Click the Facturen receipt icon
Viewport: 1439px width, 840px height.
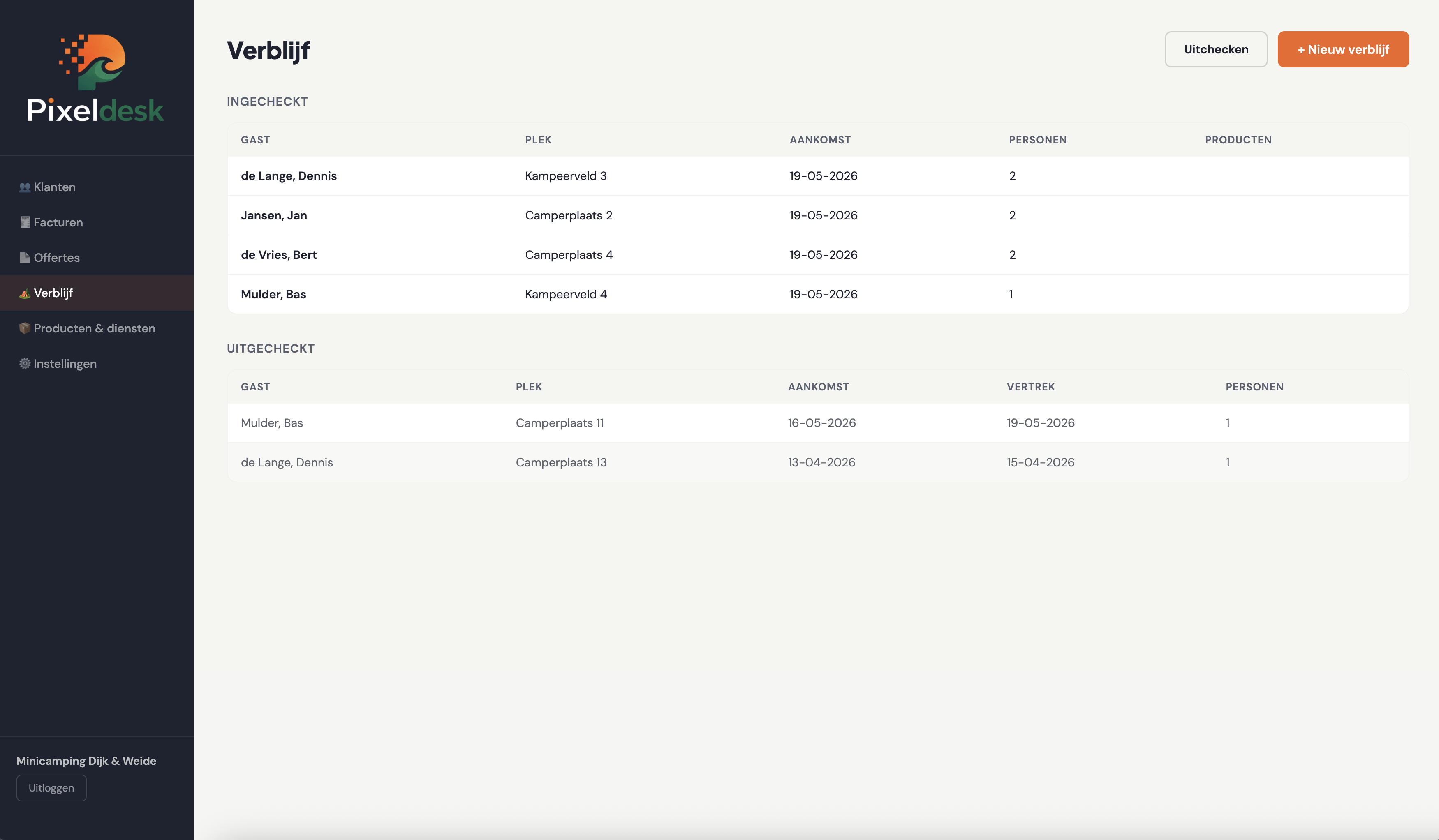25,223
